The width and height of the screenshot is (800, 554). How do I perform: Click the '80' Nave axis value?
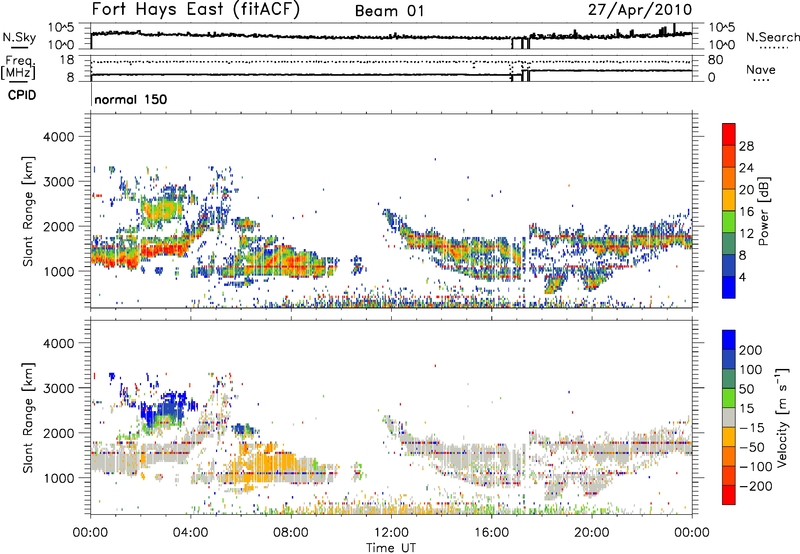coord(715,60)
